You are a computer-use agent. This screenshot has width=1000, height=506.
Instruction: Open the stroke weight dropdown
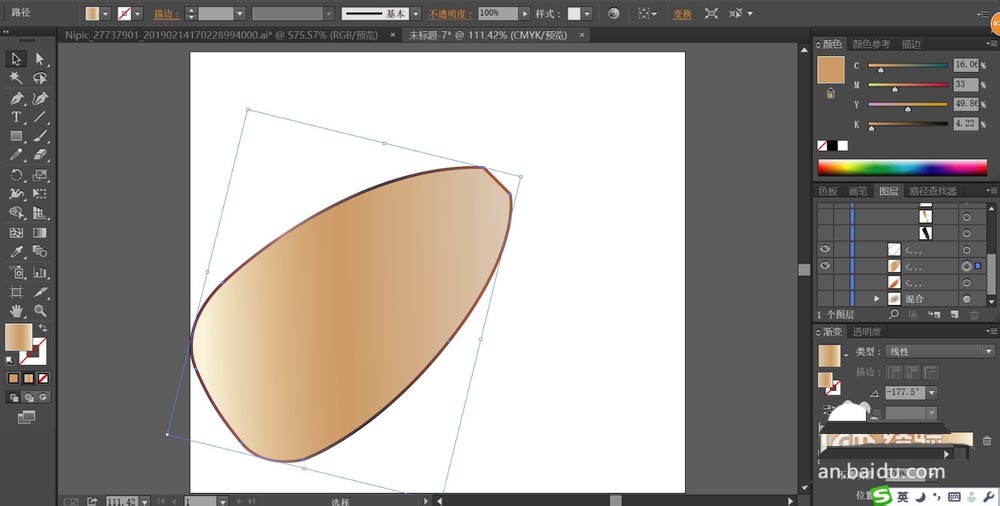click(x=240, y=13)
